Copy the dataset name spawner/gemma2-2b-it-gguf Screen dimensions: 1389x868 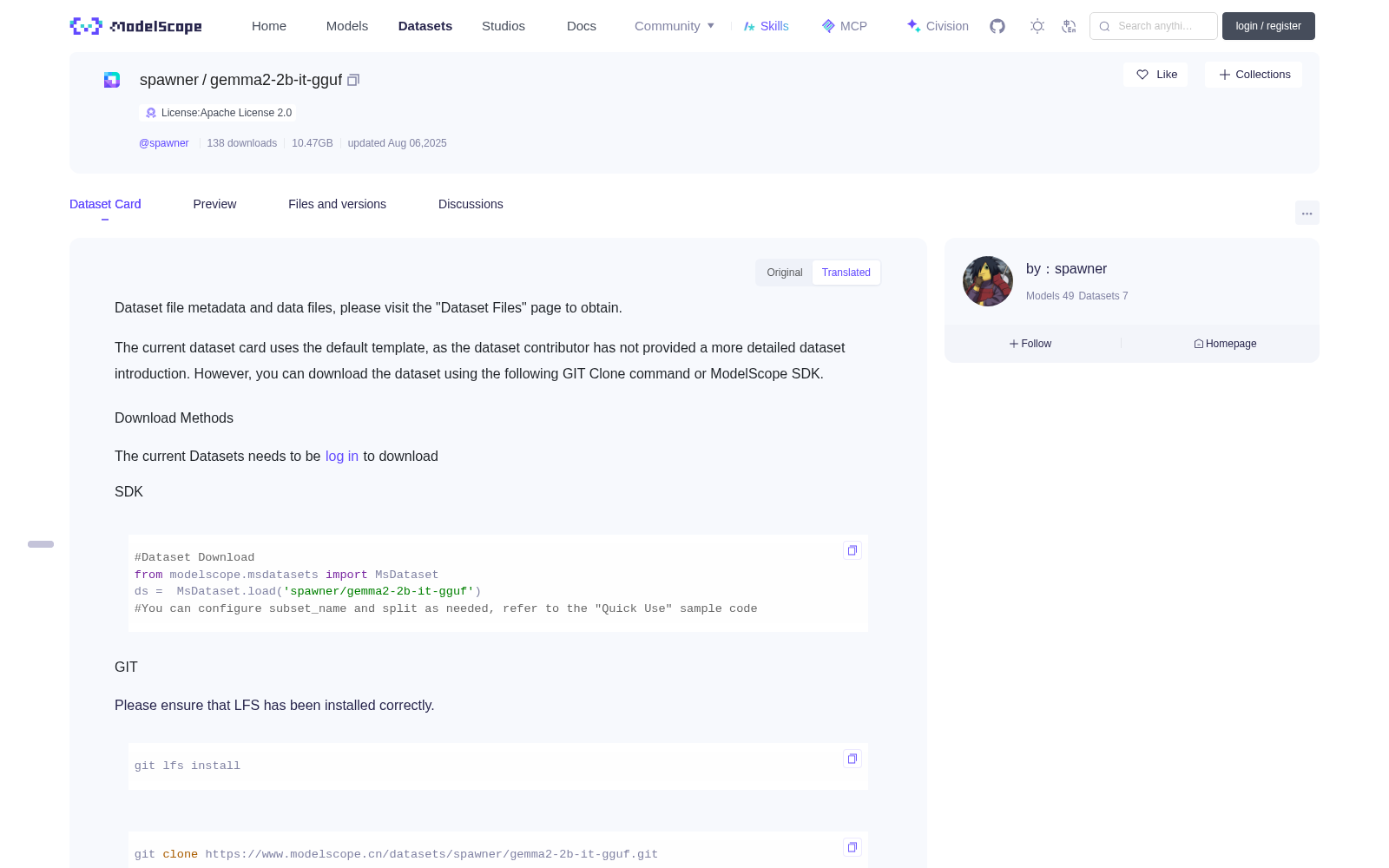click(x=353, y=80)
